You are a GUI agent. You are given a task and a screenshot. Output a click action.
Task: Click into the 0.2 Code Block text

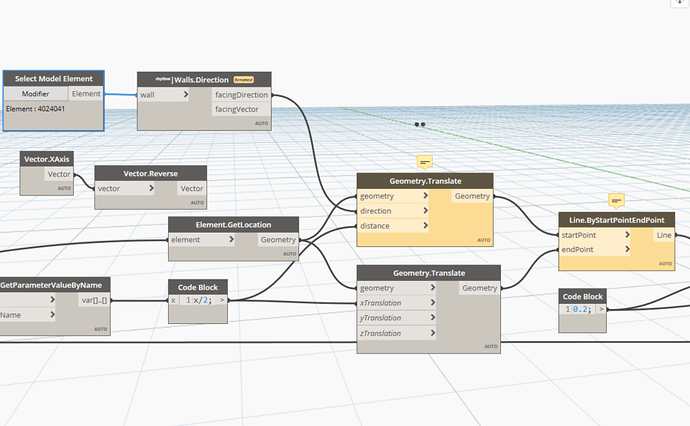point(581,309)
